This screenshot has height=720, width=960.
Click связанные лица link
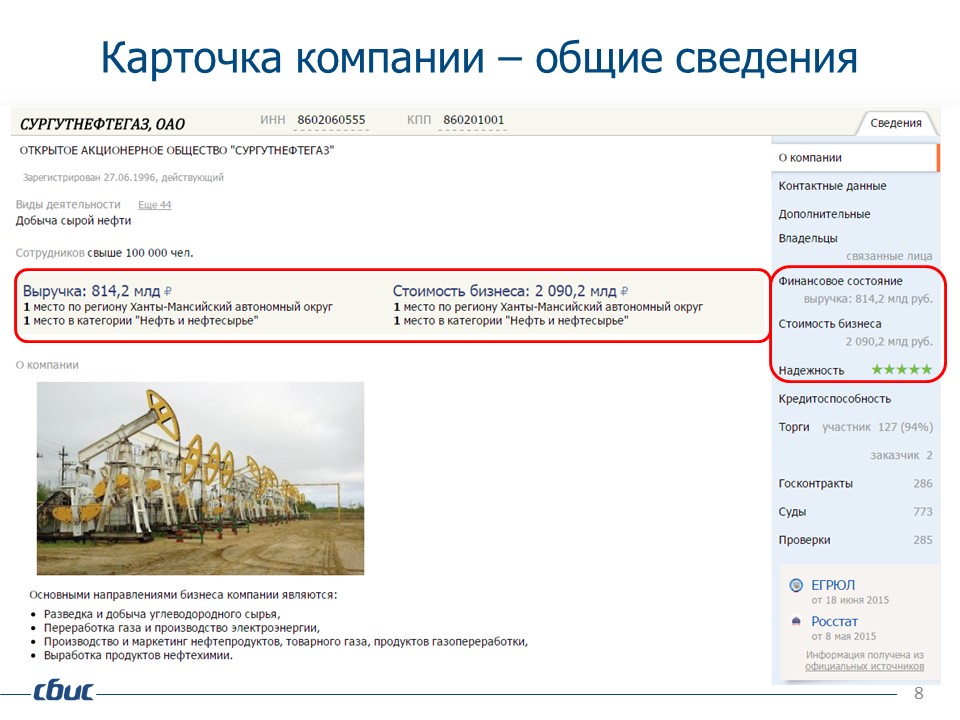889,256
